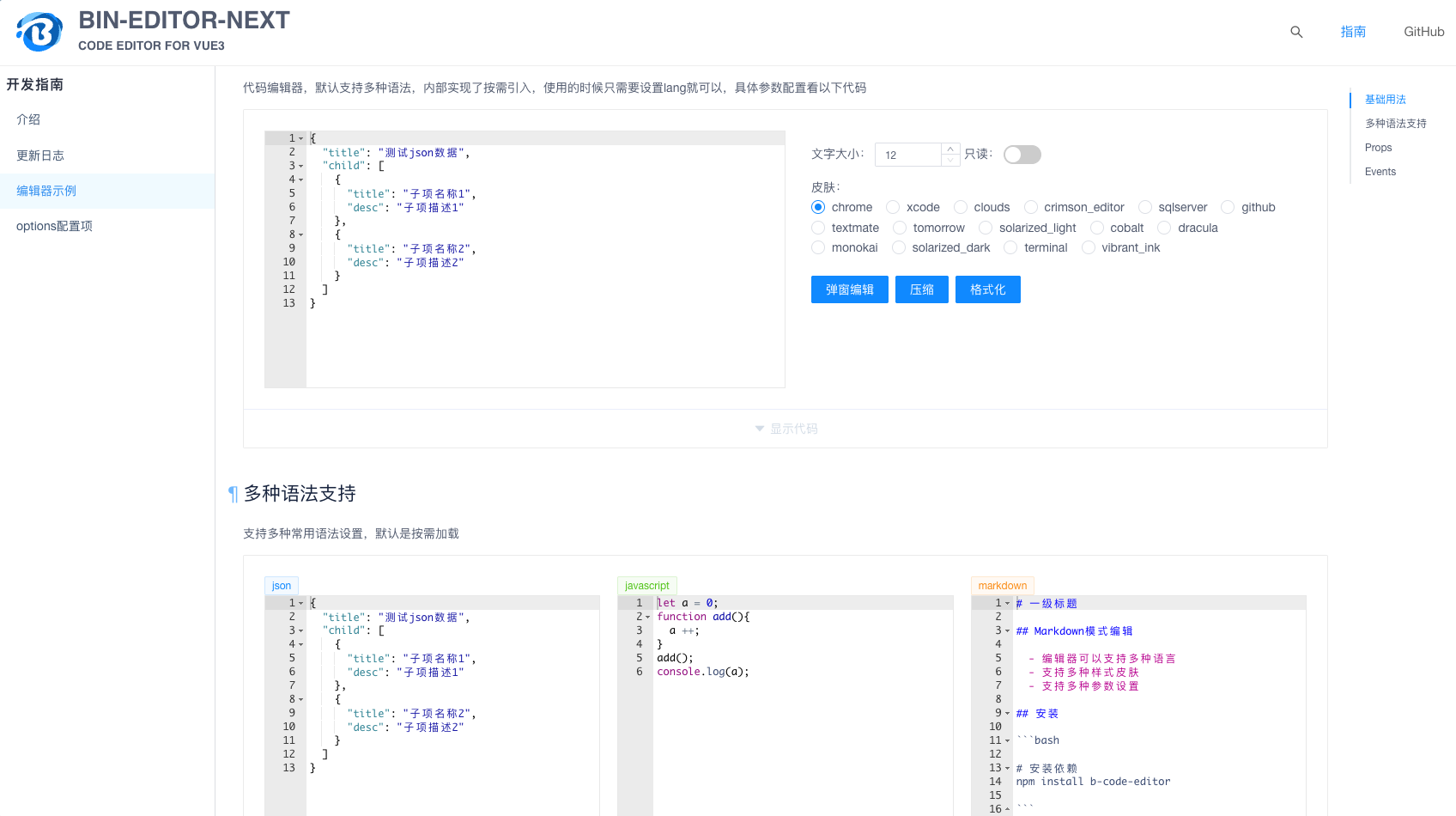Click the 弹窗编辑 button

(x=849, y=290)
